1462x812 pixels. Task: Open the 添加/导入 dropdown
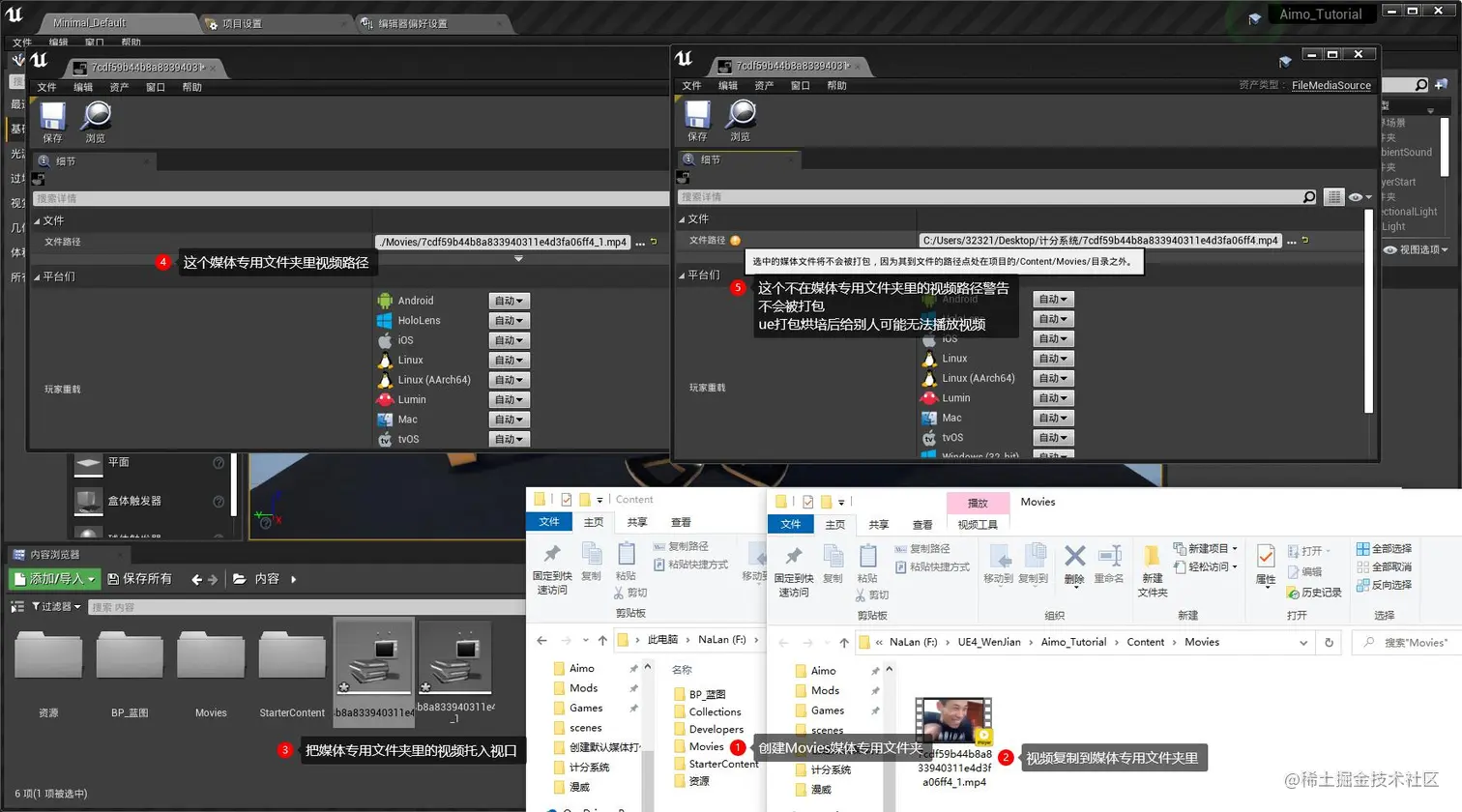pyautogui.click(x=54, y=579)
